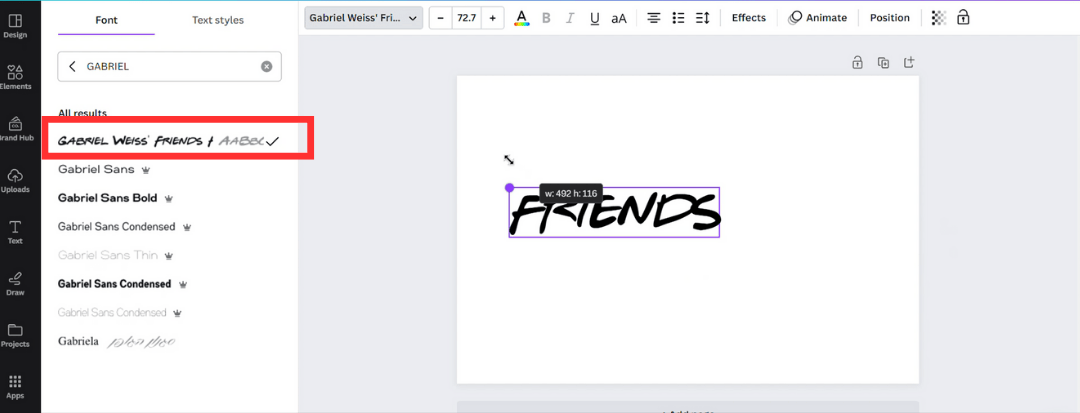Open the Elements sidebar panel
The width and height of the screenshot is (1080, 413).
coord(15,76)
